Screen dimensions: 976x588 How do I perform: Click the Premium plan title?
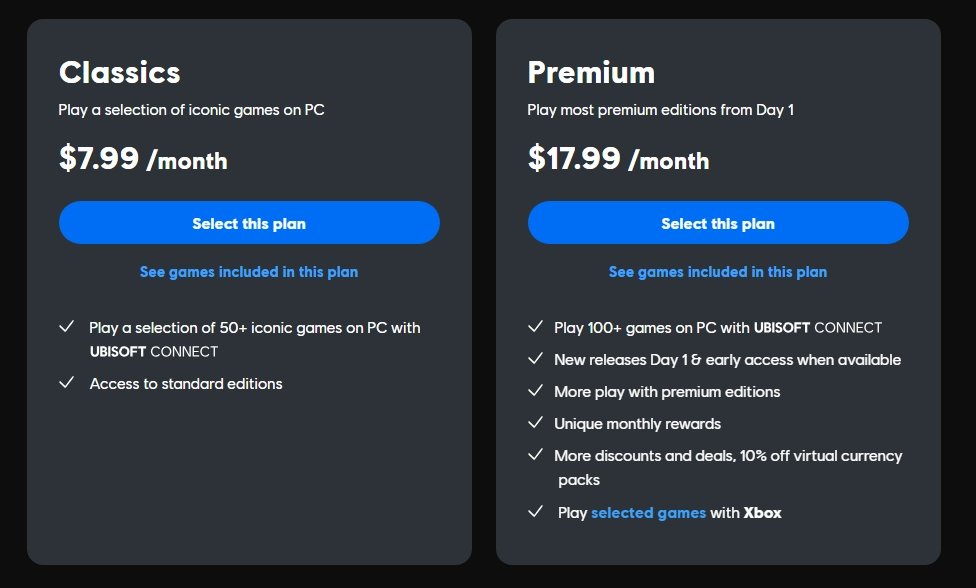click(591, 73)
